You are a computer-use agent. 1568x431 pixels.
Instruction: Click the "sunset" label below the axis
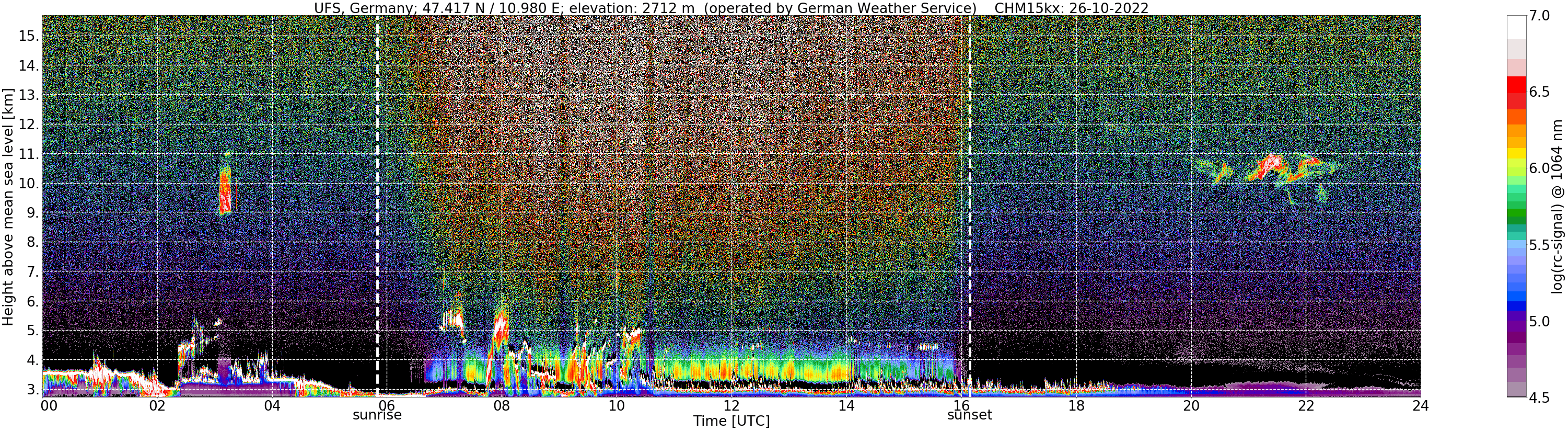tap(970, 415)
